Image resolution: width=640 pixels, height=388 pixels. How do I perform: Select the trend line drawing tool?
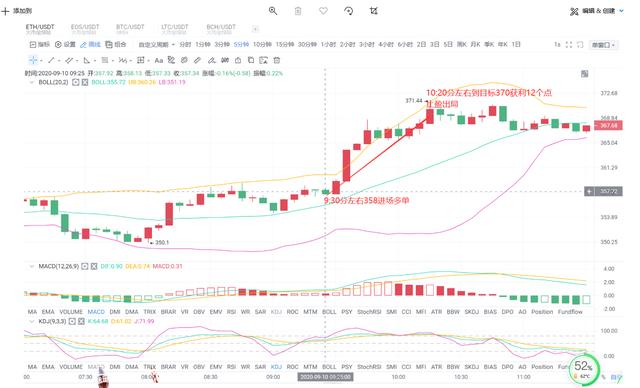[x=51, y=60]
